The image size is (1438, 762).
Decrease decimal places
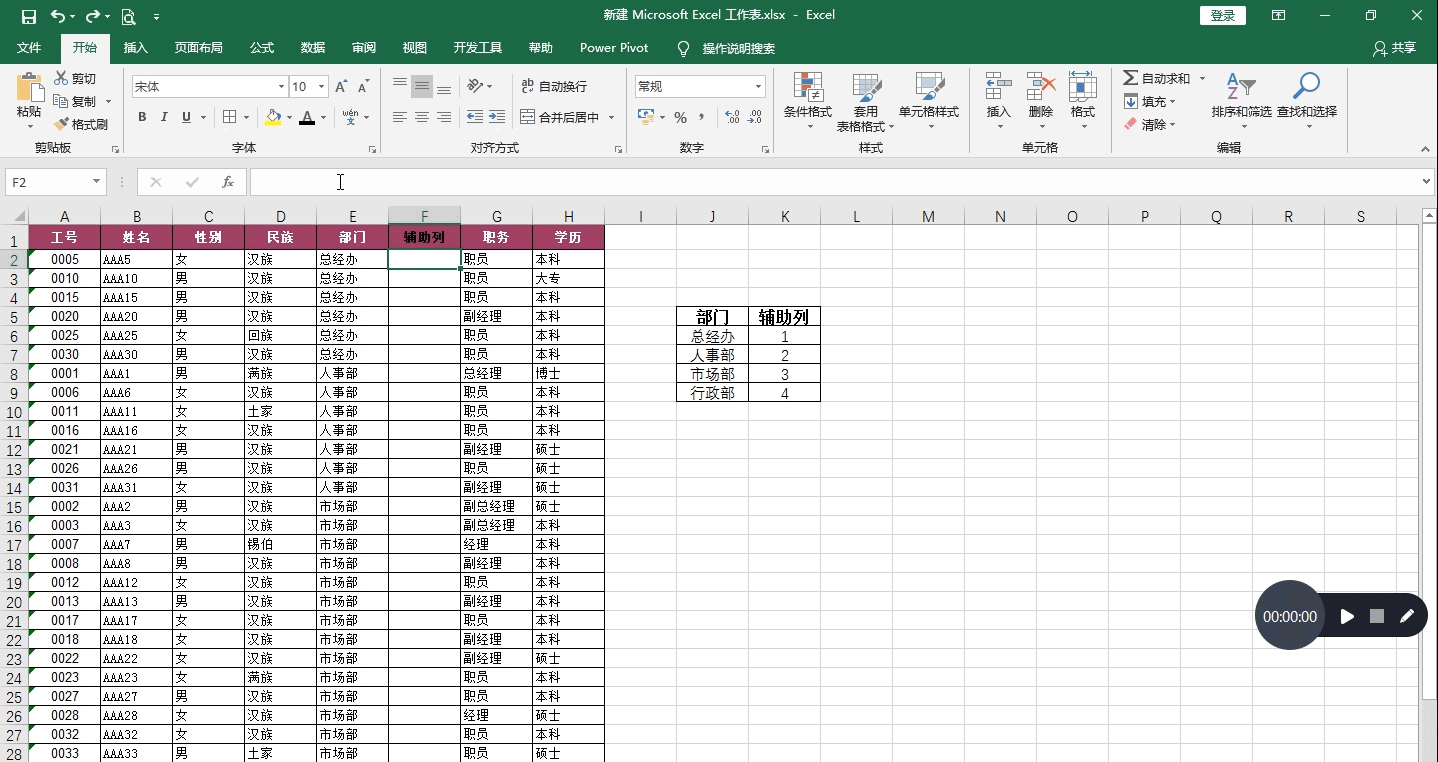click(755, 117)
